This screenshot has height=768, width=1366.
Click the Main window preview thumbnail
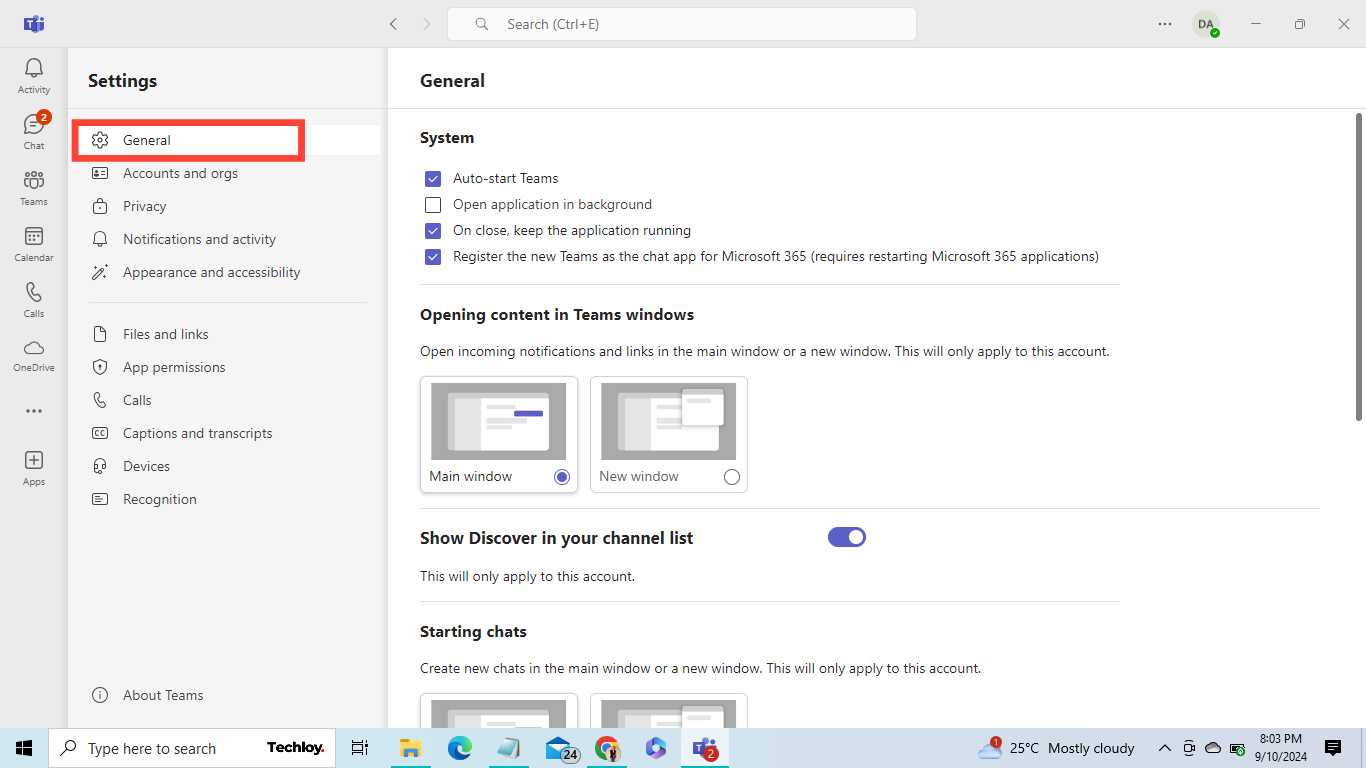point(499,421)
